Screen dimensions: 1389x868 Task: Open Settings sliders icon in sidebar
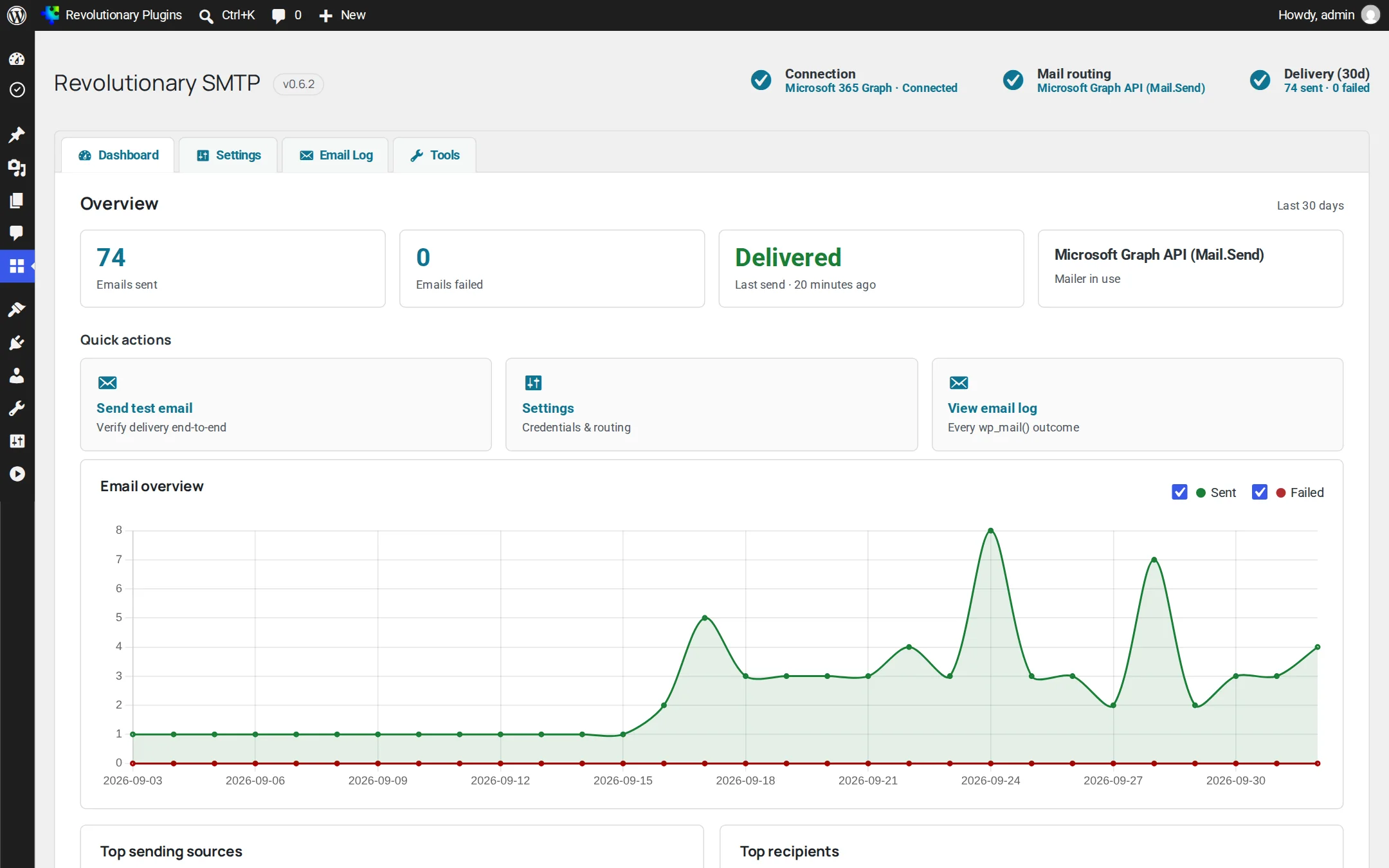(x=17, y=441)
